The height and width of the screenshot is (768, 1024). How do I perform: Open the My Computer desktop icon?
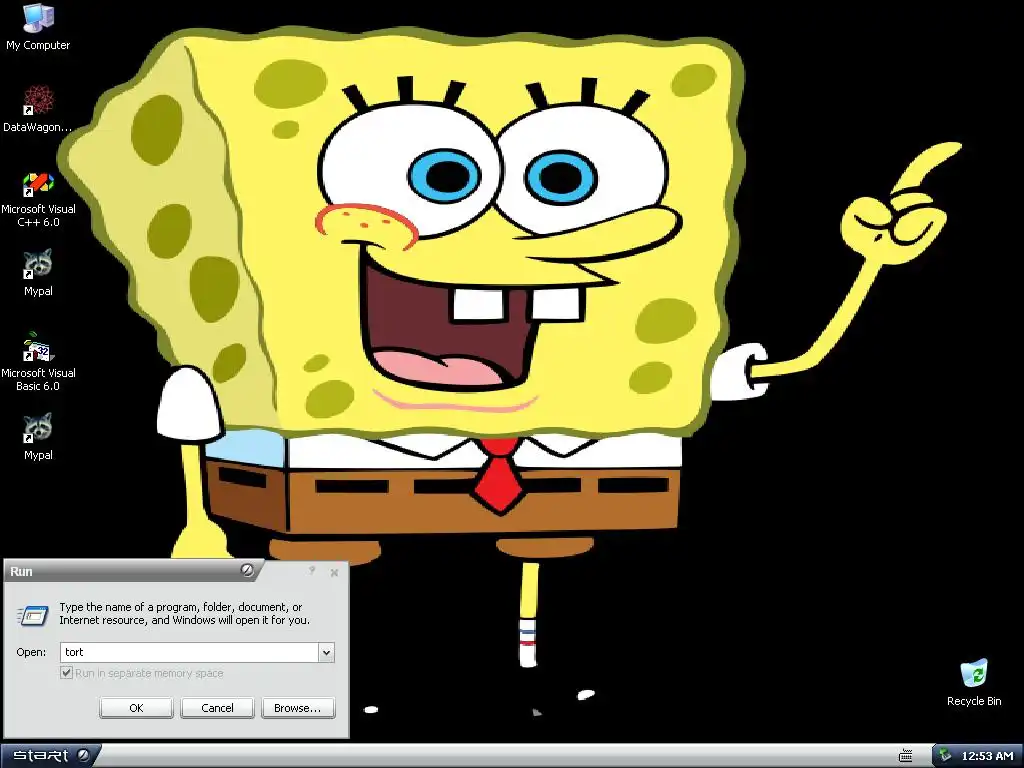pyautogui.click(x=38, y=26)
